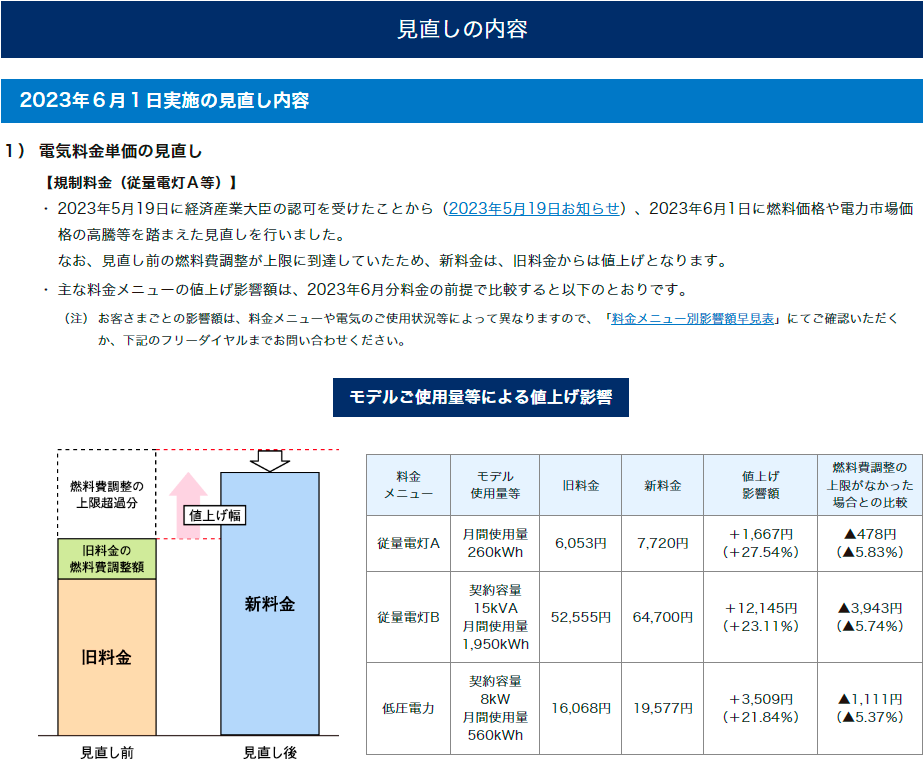Click the 2023年6月1日実施の見直し内容 heading
Image resolution: width=924 pixels, height=780 pixels.
pyautogui.click(x=462, y=101)
